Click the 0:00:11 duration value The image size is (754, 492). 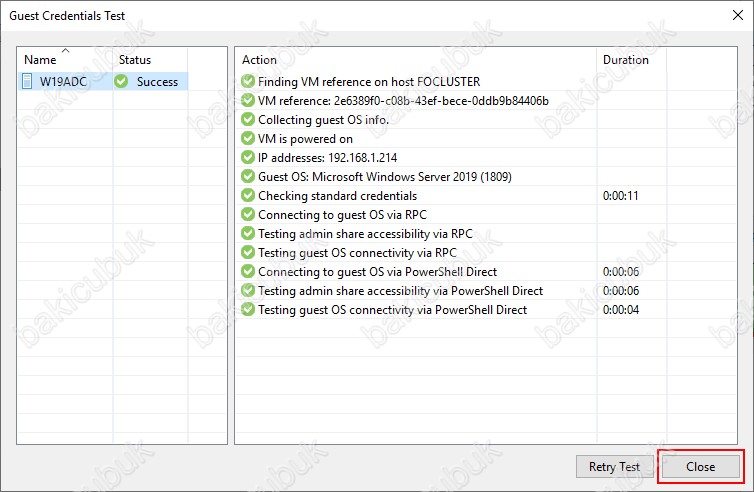620,196
